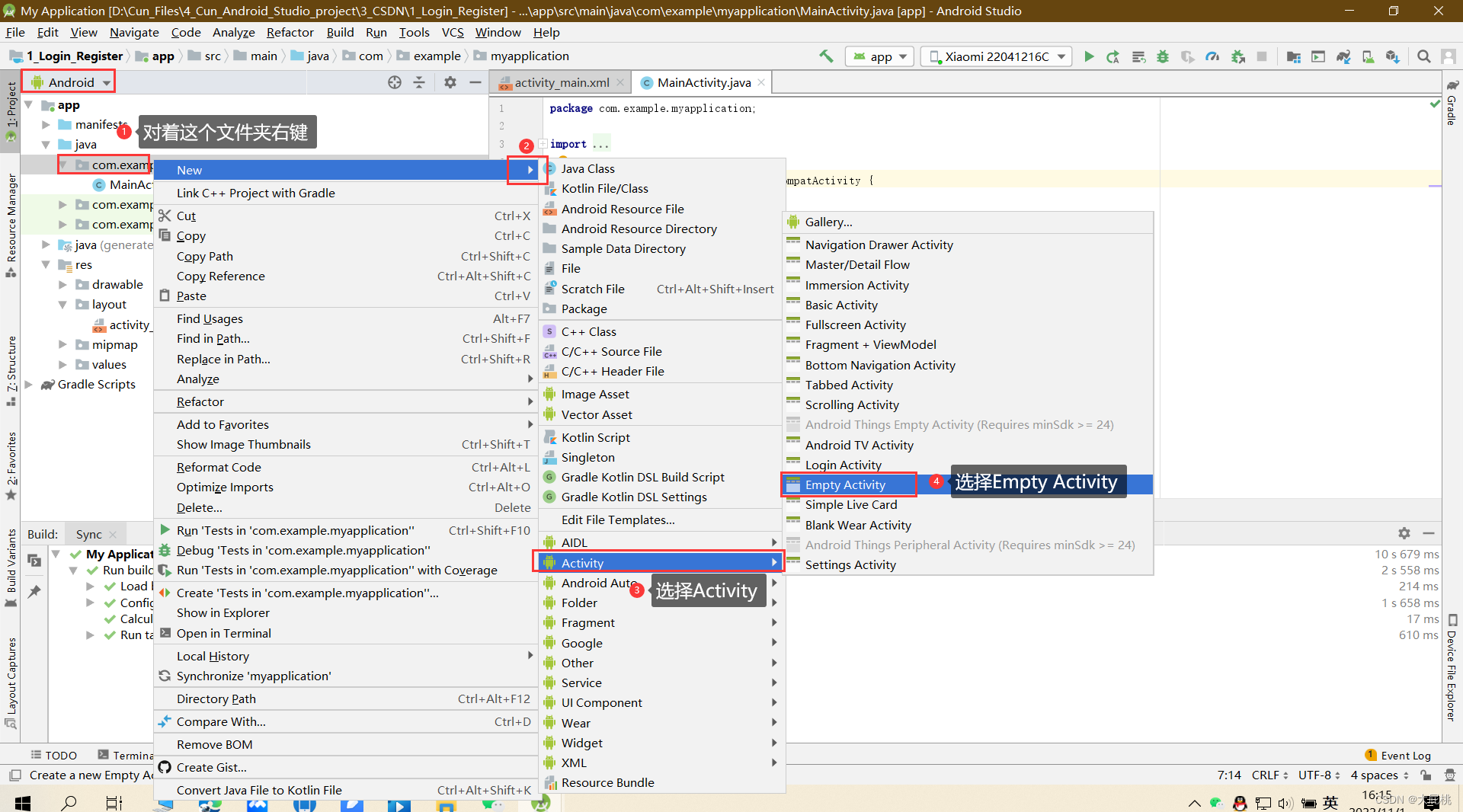Switch to activity_main.xml editor tab
The width and height of the screenshot is (1463, 812).
tap(562, 82)
